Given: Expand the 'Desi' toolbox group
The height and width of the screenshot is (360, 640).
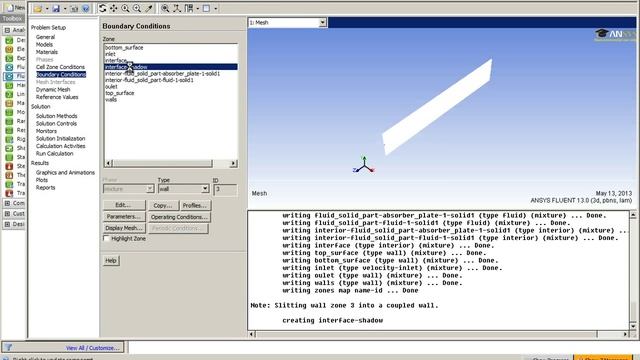Looking at the screenshot, I should pyautogui.click(x=7, y=224).
